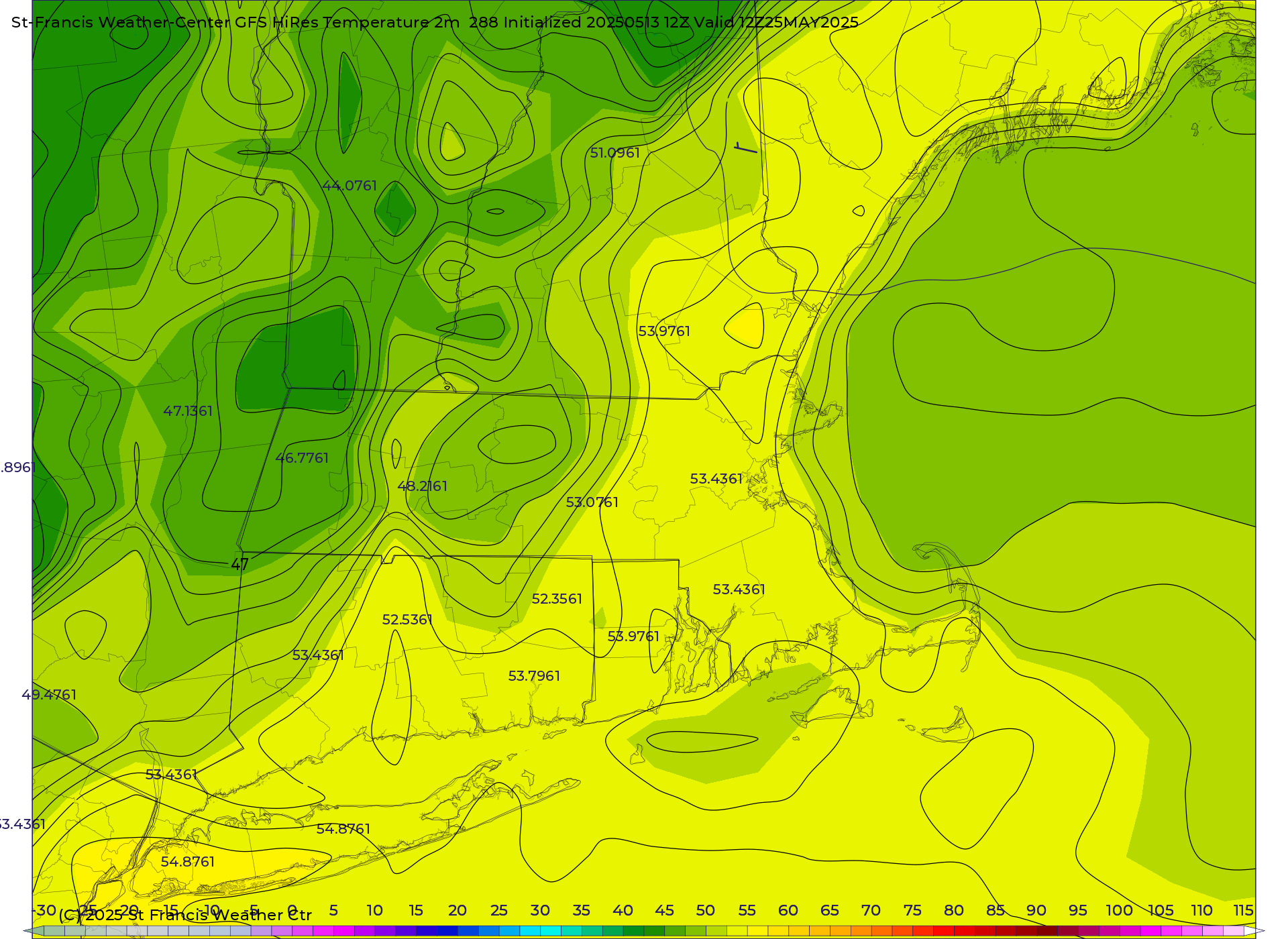Pick the cyan swatch under label 30

[x=530, y=931]
